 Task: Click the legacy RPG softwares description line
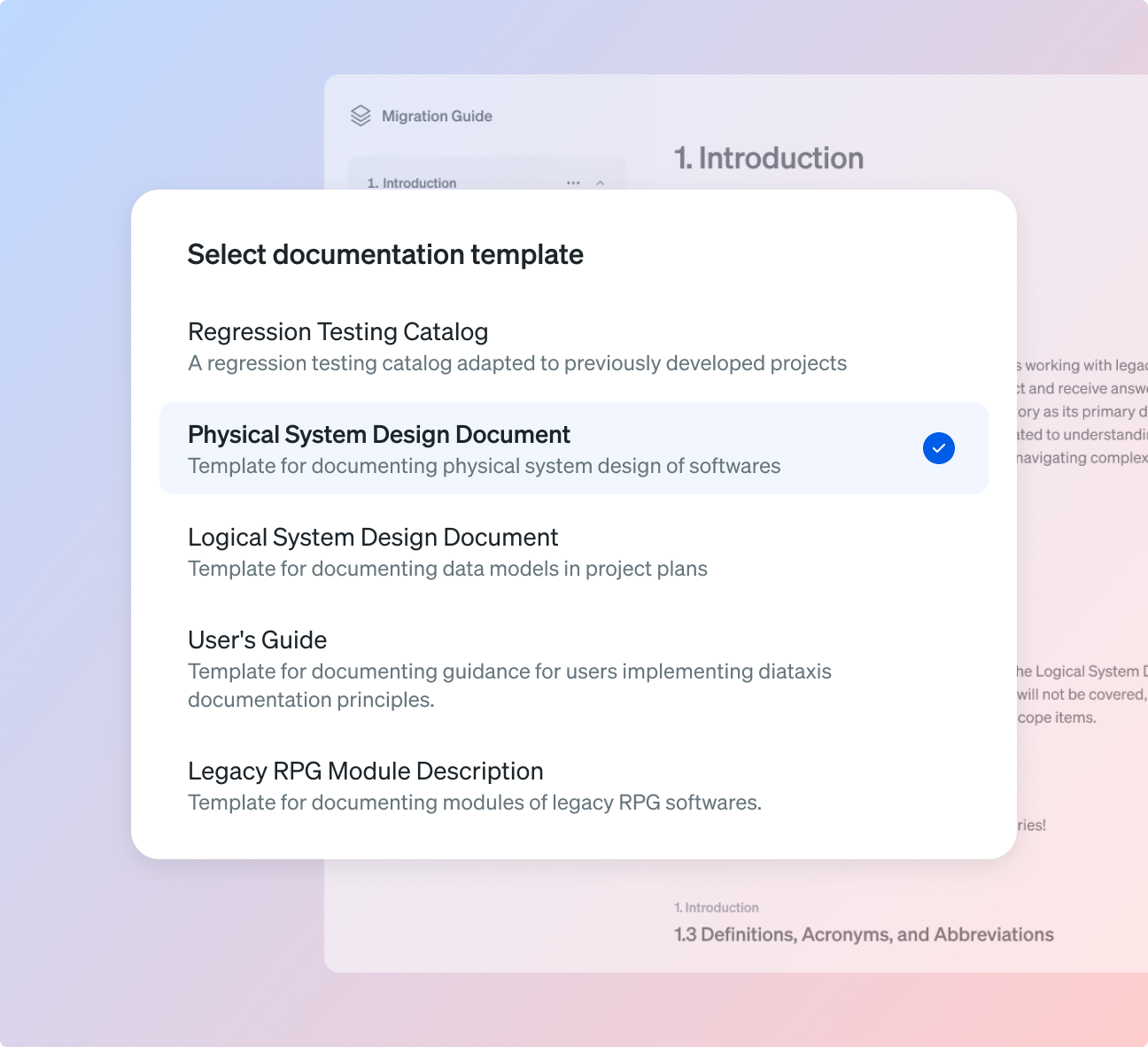point(474,803)
